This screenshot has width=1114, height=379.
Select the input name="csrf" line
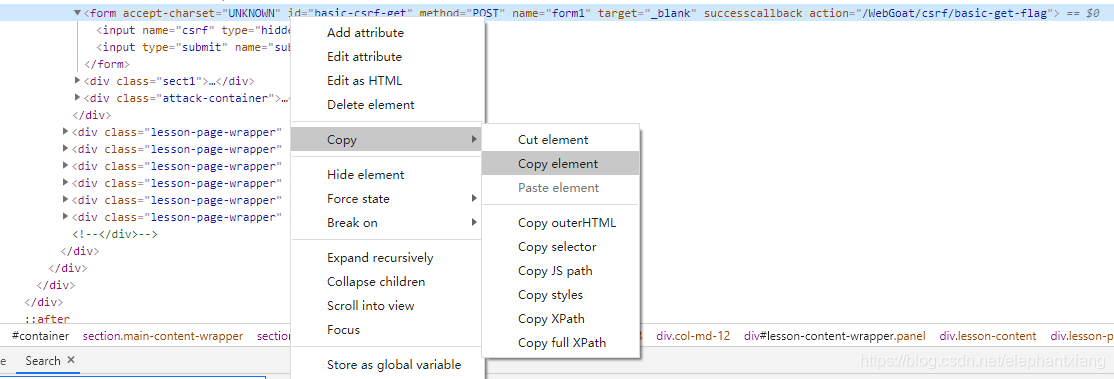tap(193, 30)
